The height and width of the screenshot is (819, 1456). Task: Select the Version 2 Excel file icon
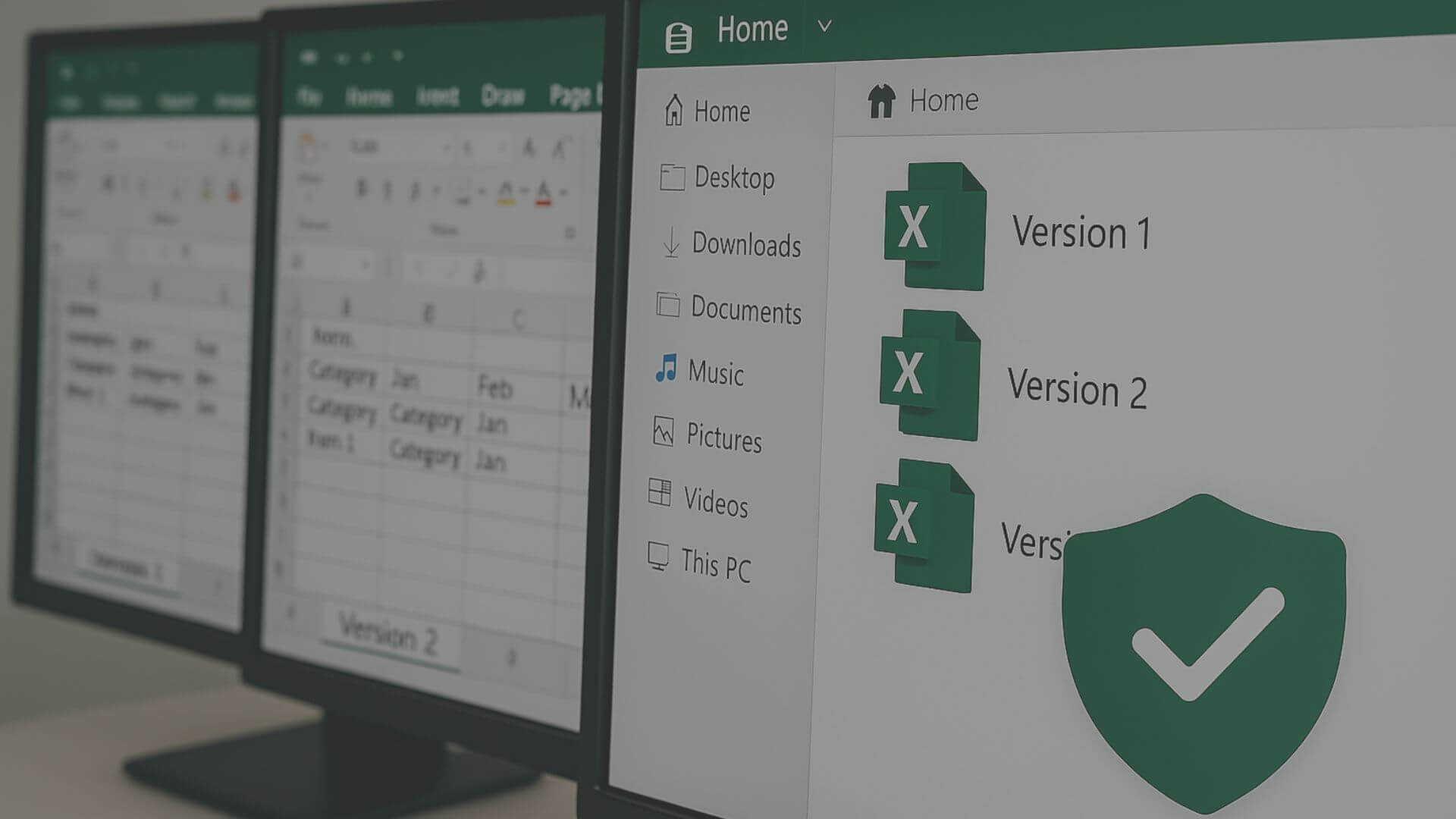[930, 375]
